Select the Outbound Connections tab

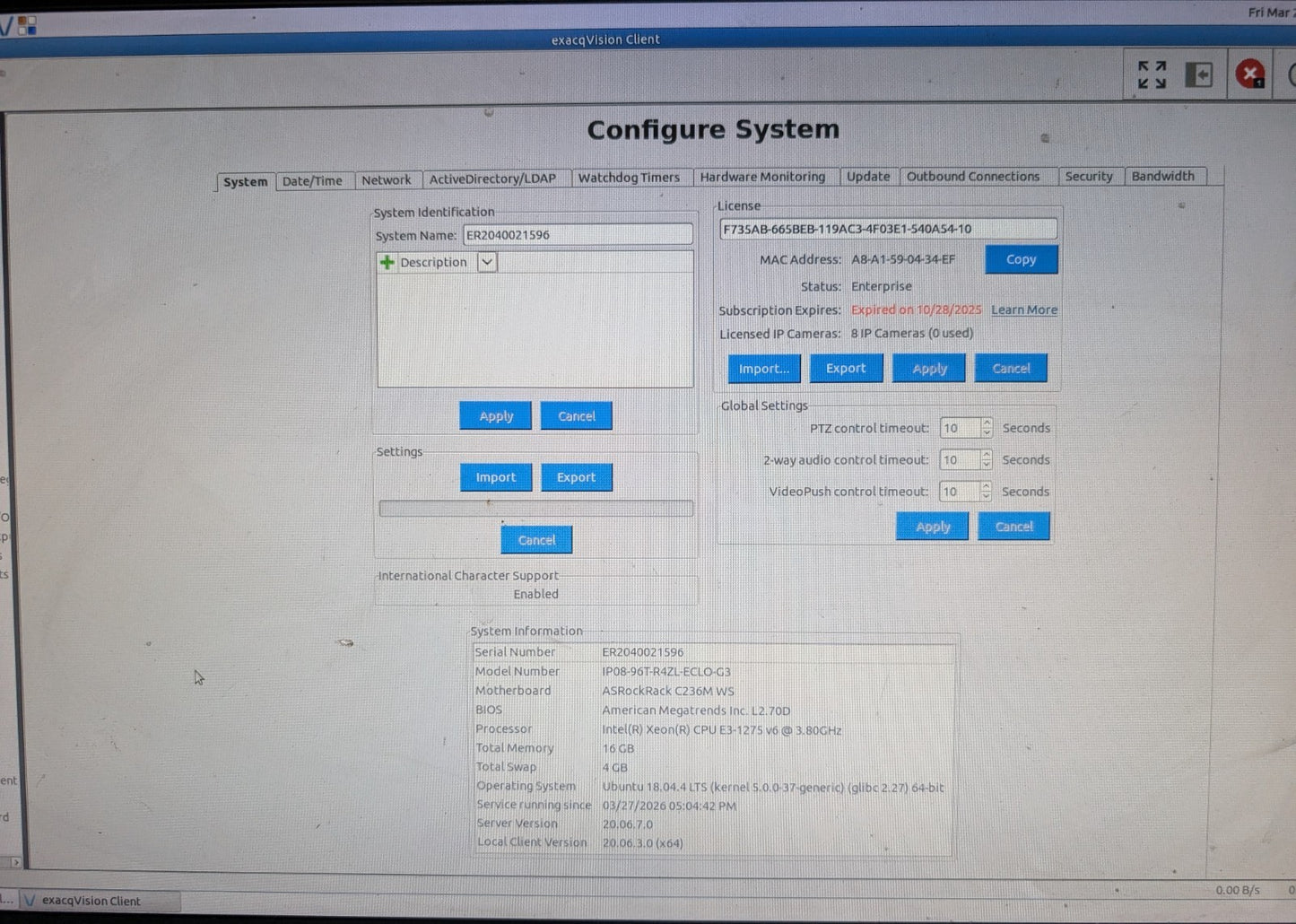click(973, 177)
